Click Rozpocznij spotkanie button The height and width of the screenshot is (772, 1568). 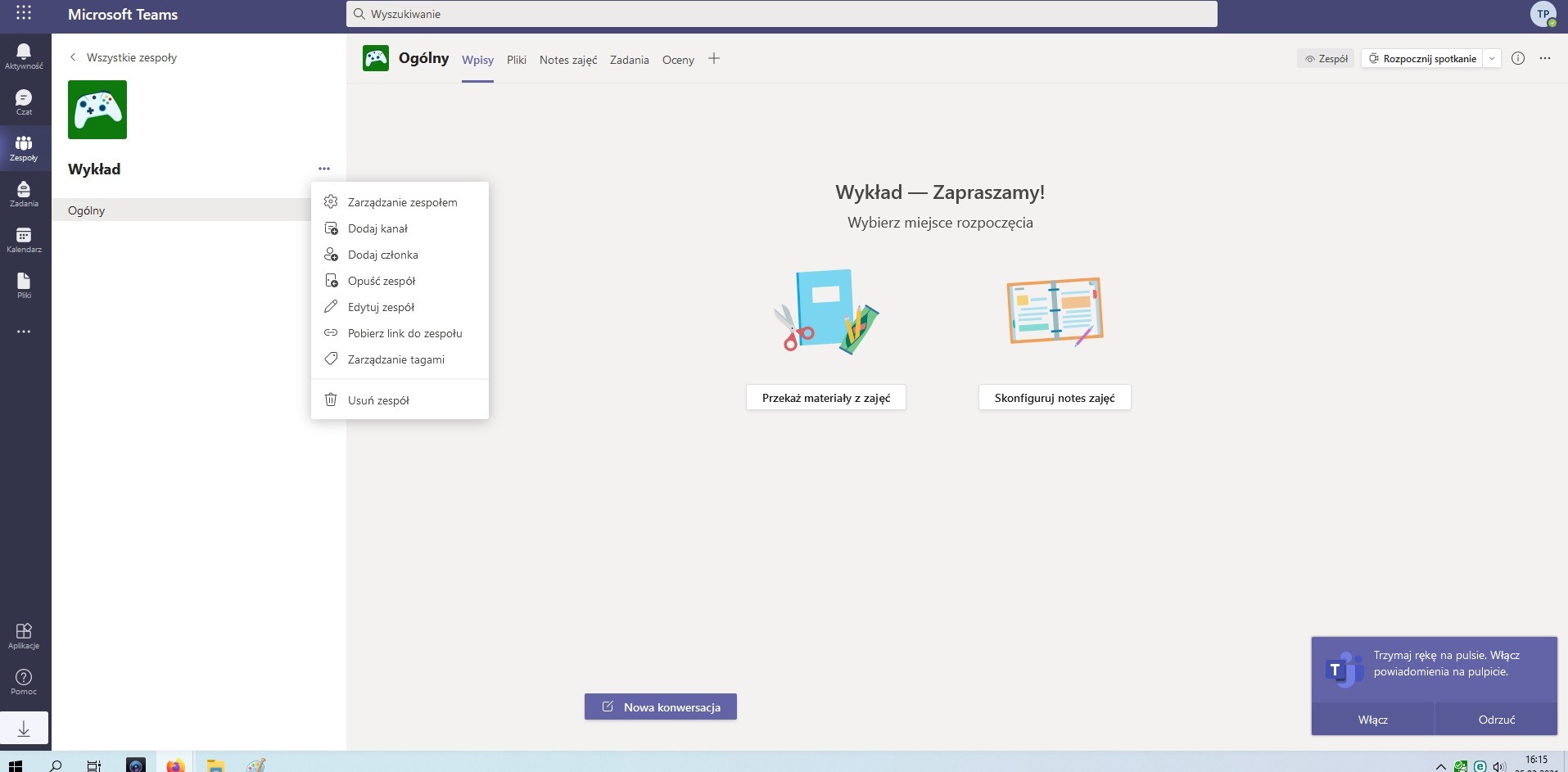coord(1422,58)
